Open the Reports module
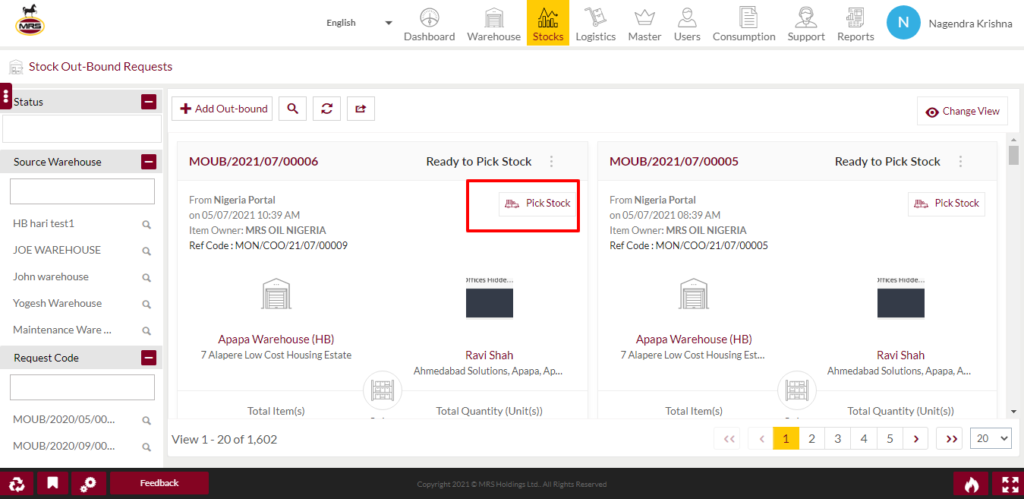The image size is (1024, 499). point(856,24)
